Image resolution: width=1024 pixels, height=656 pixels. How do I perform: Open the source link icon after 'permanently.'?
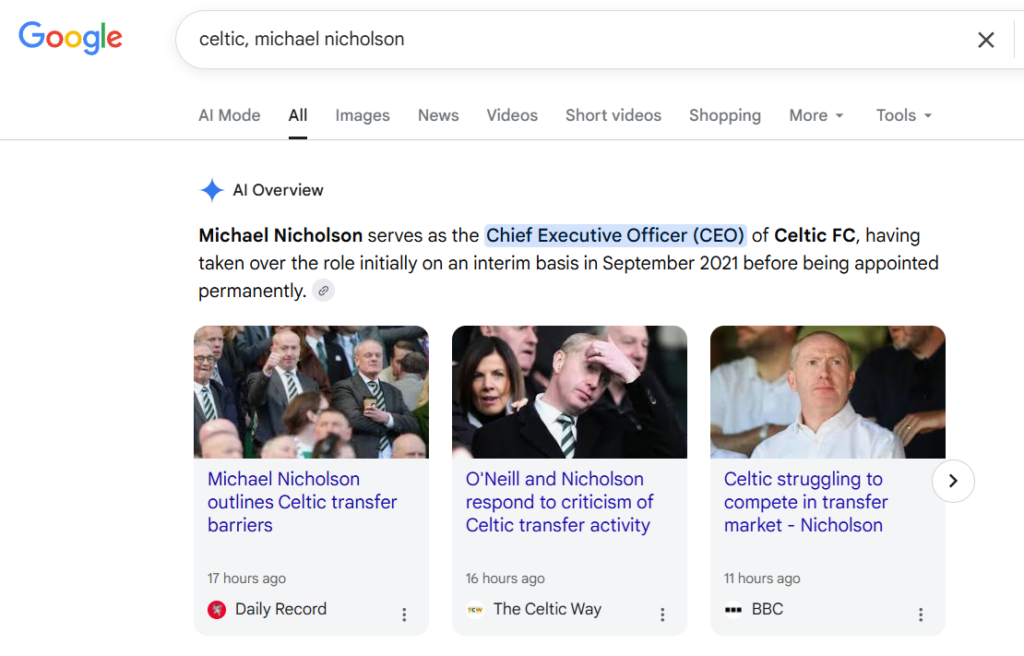[323, 290]
